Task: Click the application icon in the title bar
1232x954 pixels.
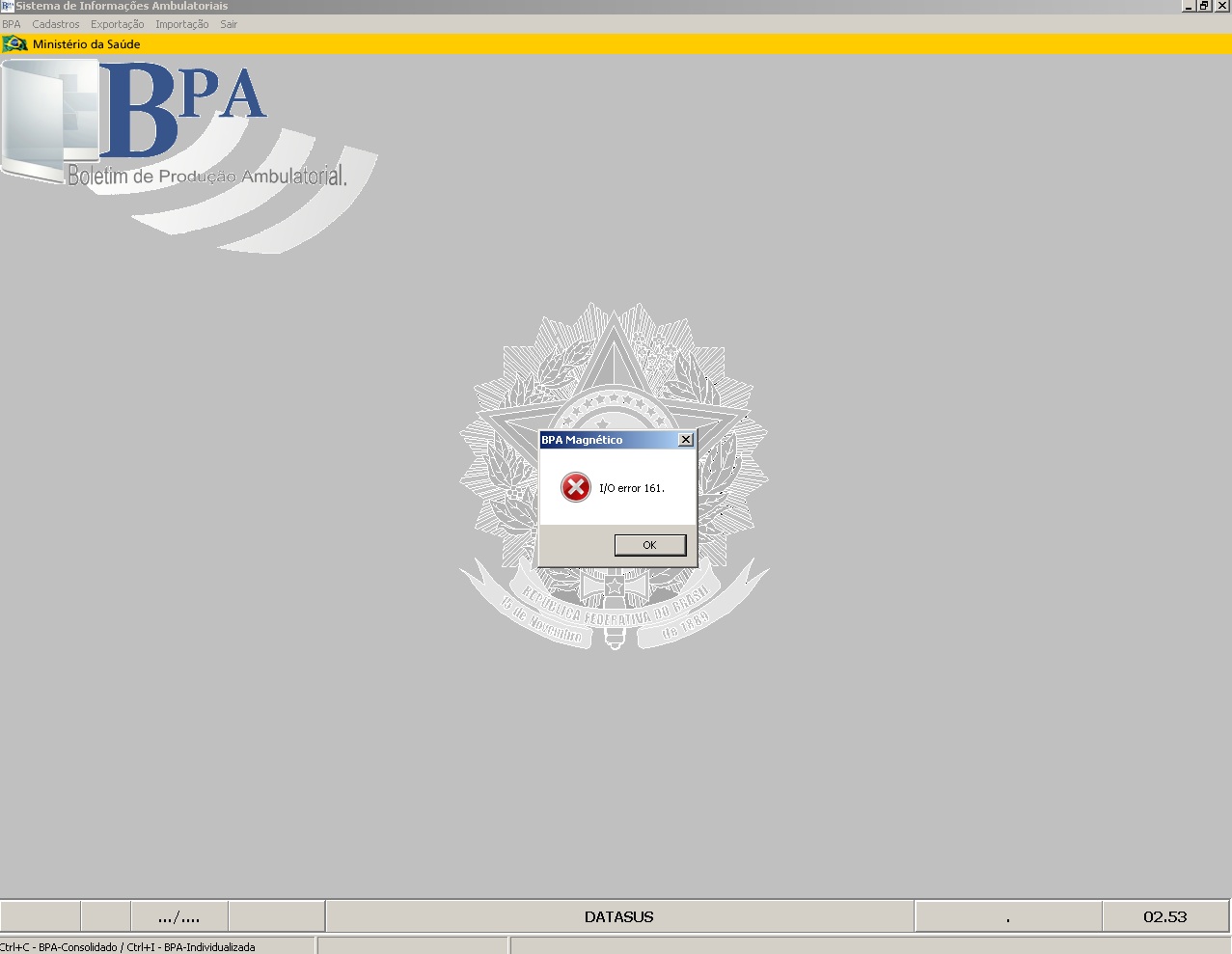Action: point(7,6)
